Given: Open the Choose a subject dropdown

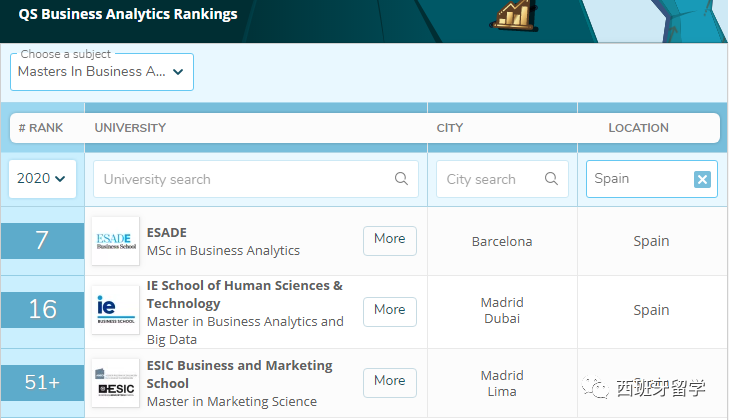Looking at the screenshot, I should click(102, 72).
